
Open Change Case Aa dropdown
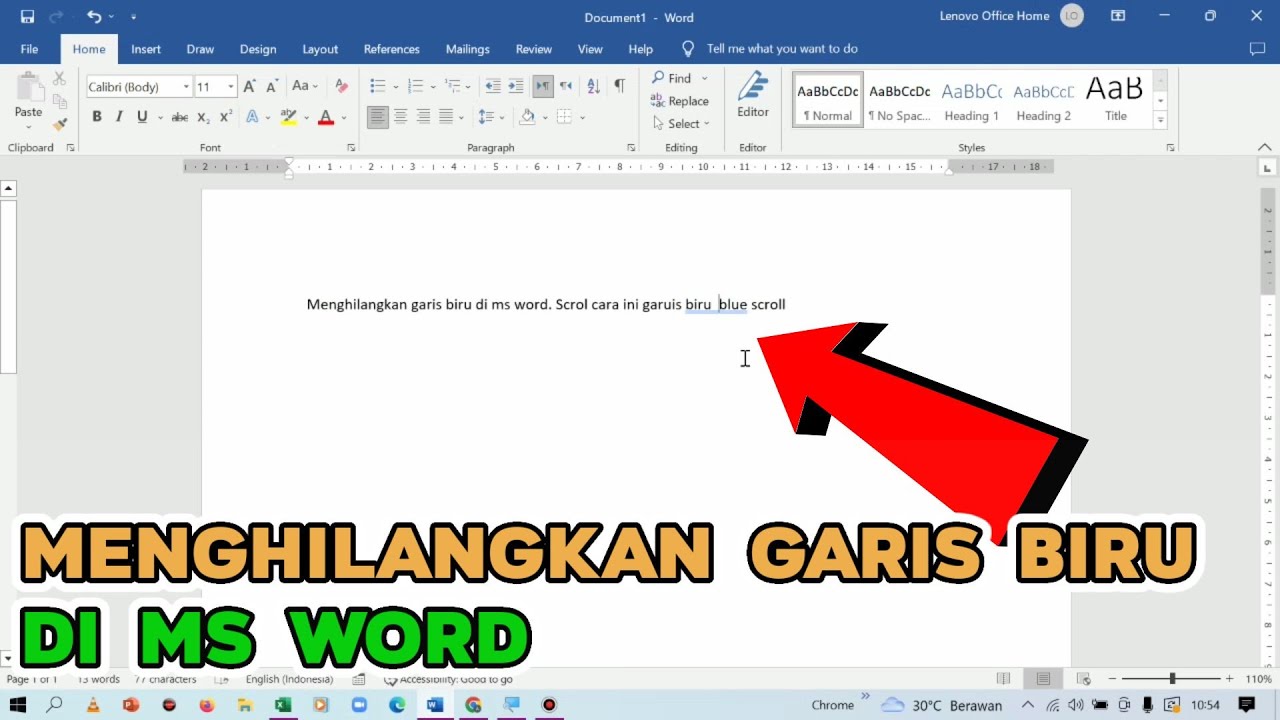point(305,87)
